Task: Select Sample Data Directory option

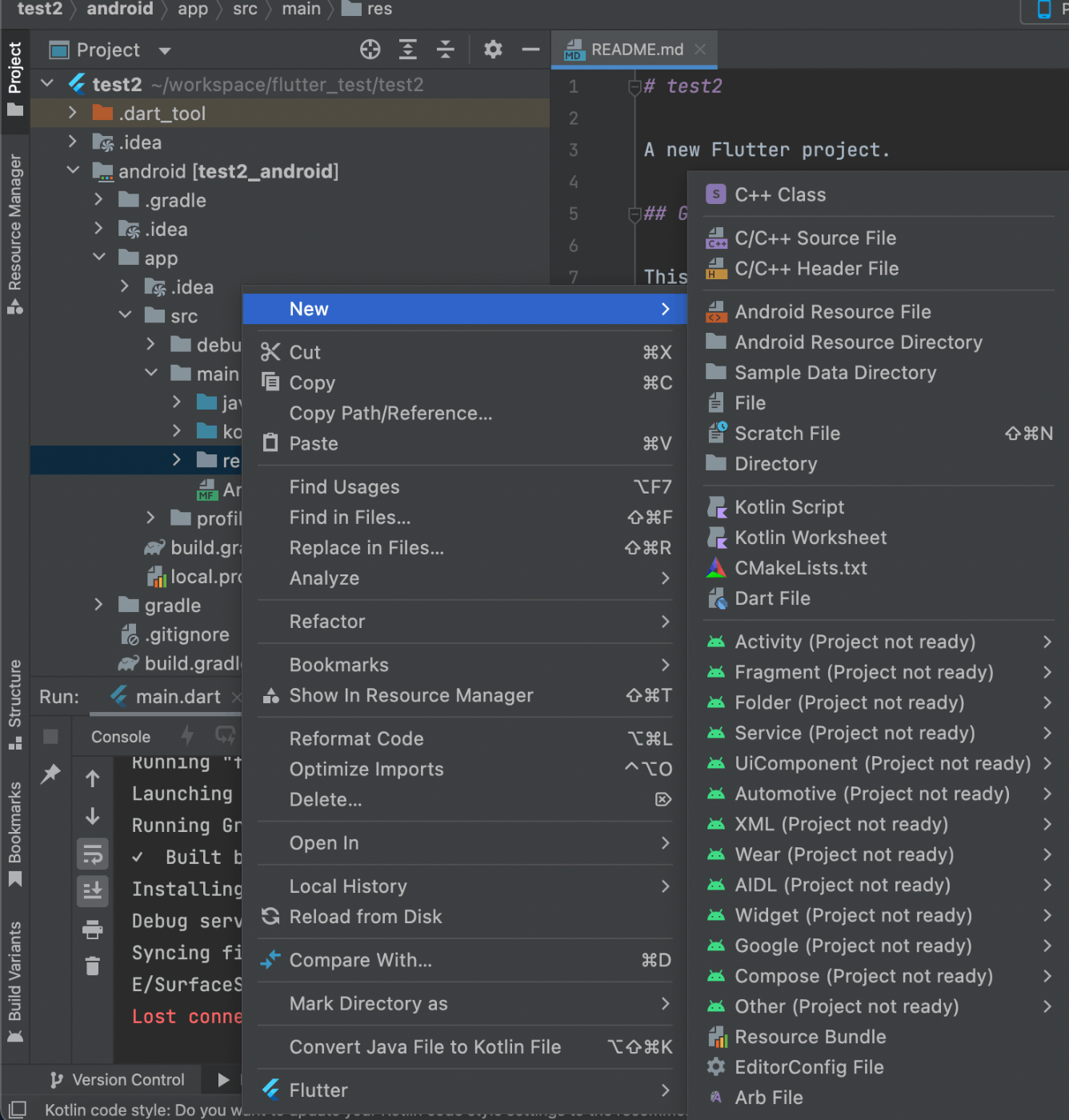Action: coord(878,372)
